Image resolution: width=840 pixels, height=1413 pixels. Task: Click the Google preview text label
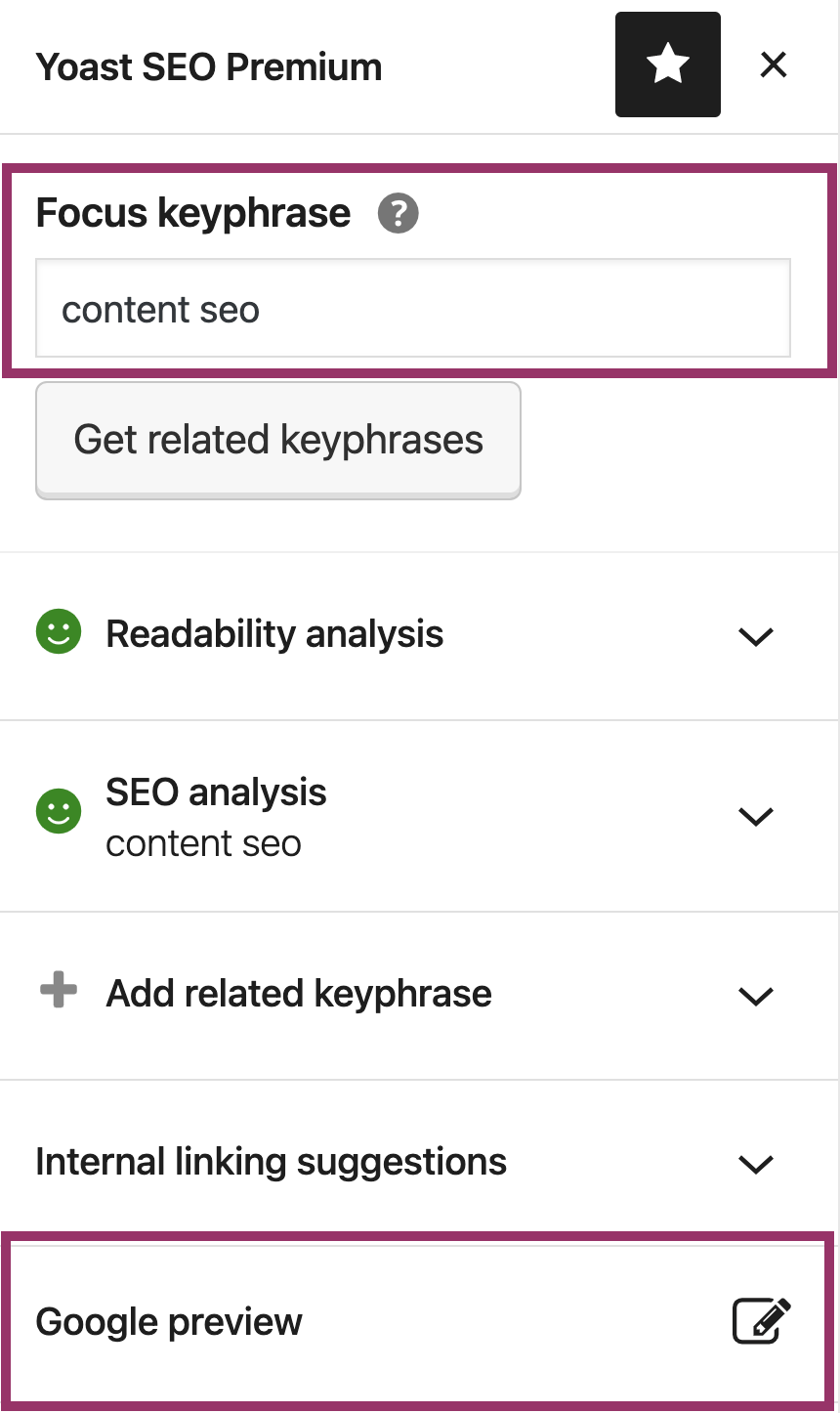pyautogui.click(x=169, y=1322)
